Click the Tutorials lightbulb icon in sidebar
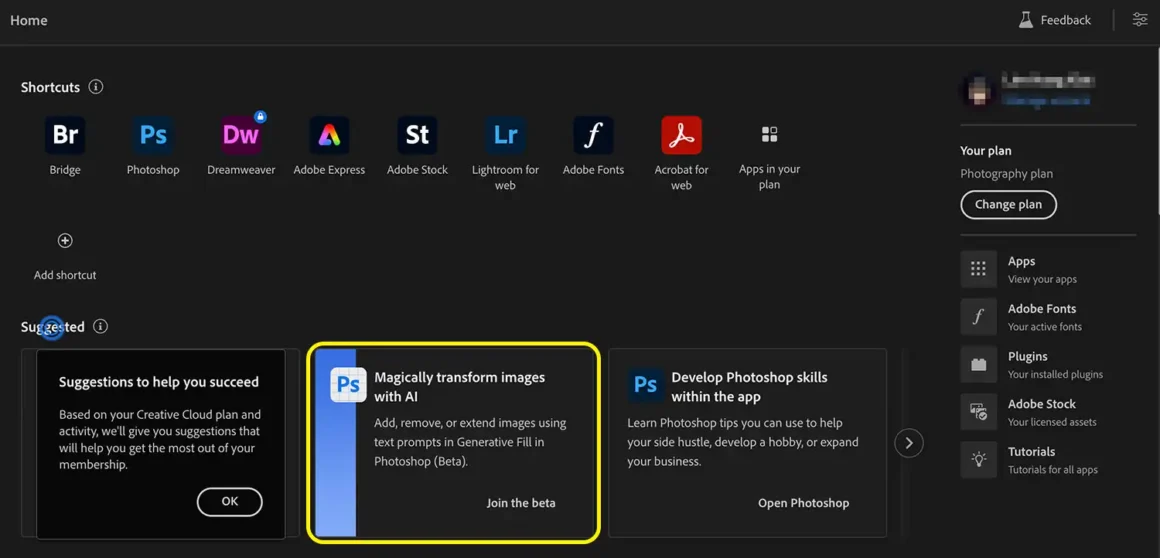Viewport: 1160px width, 558px height. [979, 460]
